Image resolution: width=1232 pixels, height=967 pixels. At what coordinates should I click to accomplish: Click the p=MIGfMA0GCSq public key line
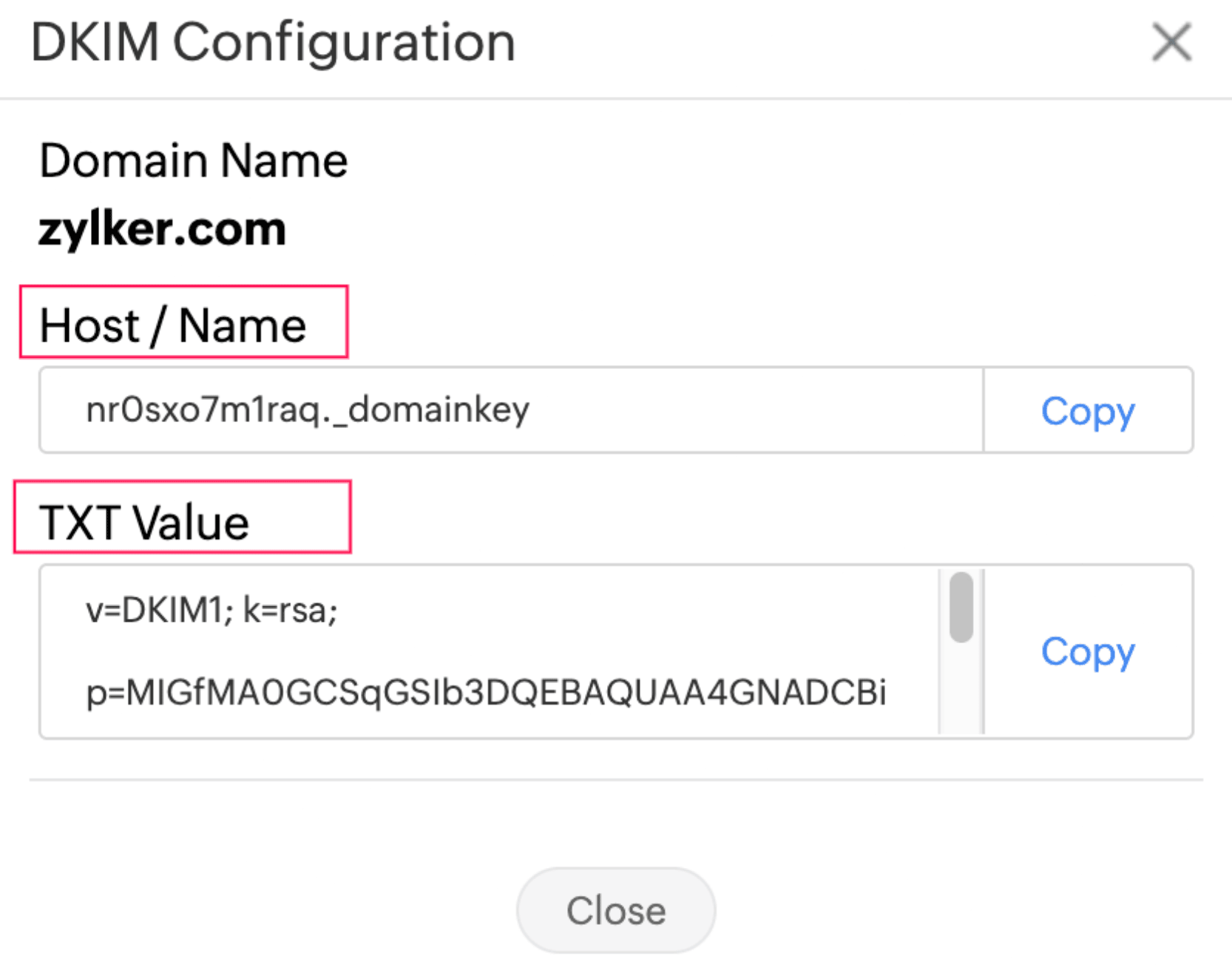click(x=486, y=693)
